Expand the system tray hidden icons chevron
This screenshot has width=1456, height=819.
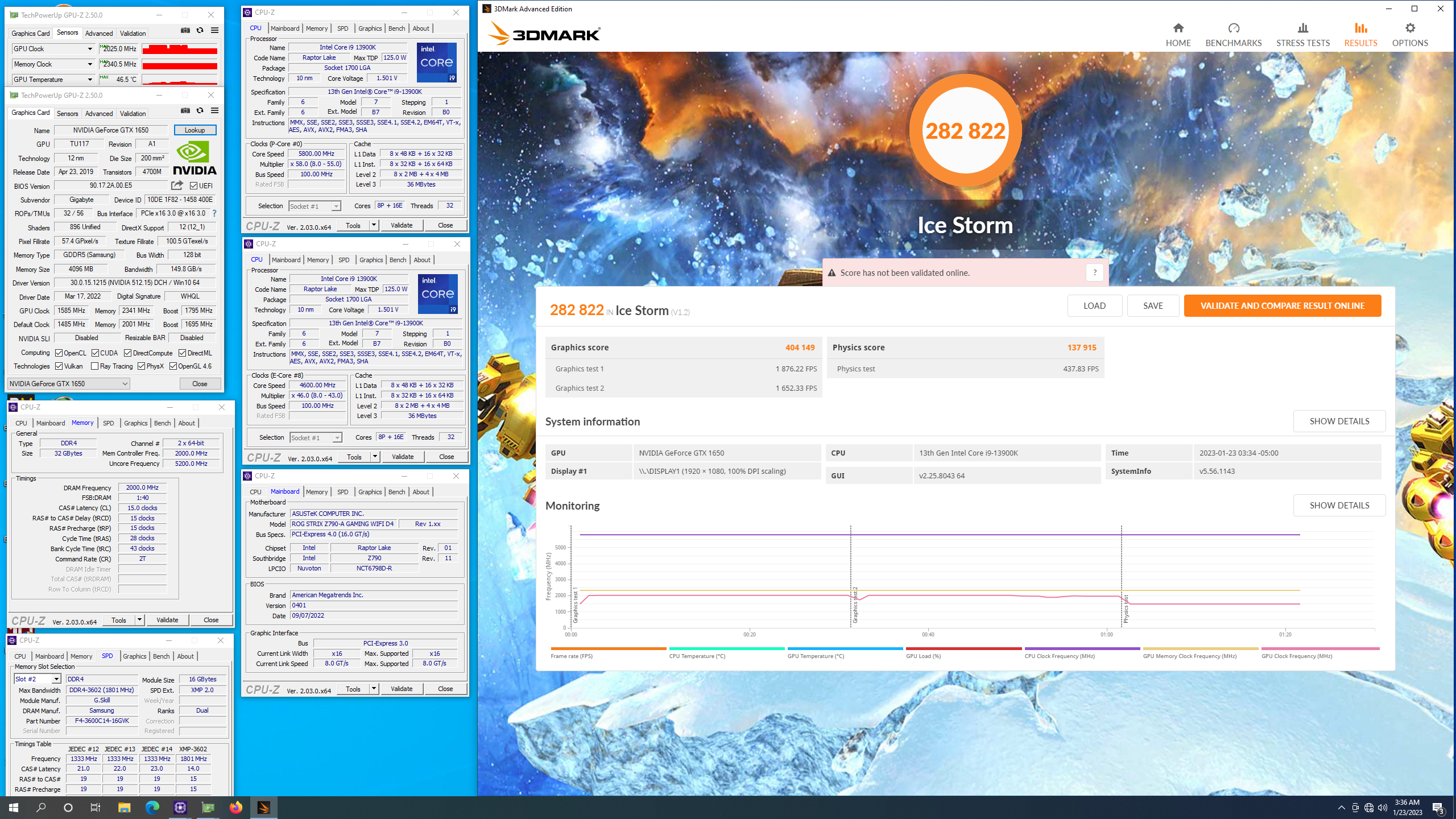point(1341,808)
